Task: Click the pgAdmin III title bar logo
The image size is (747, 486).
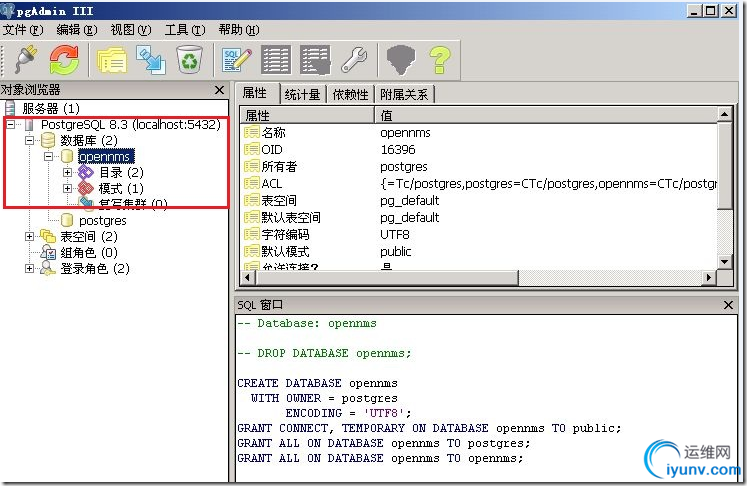Action: 7,10
